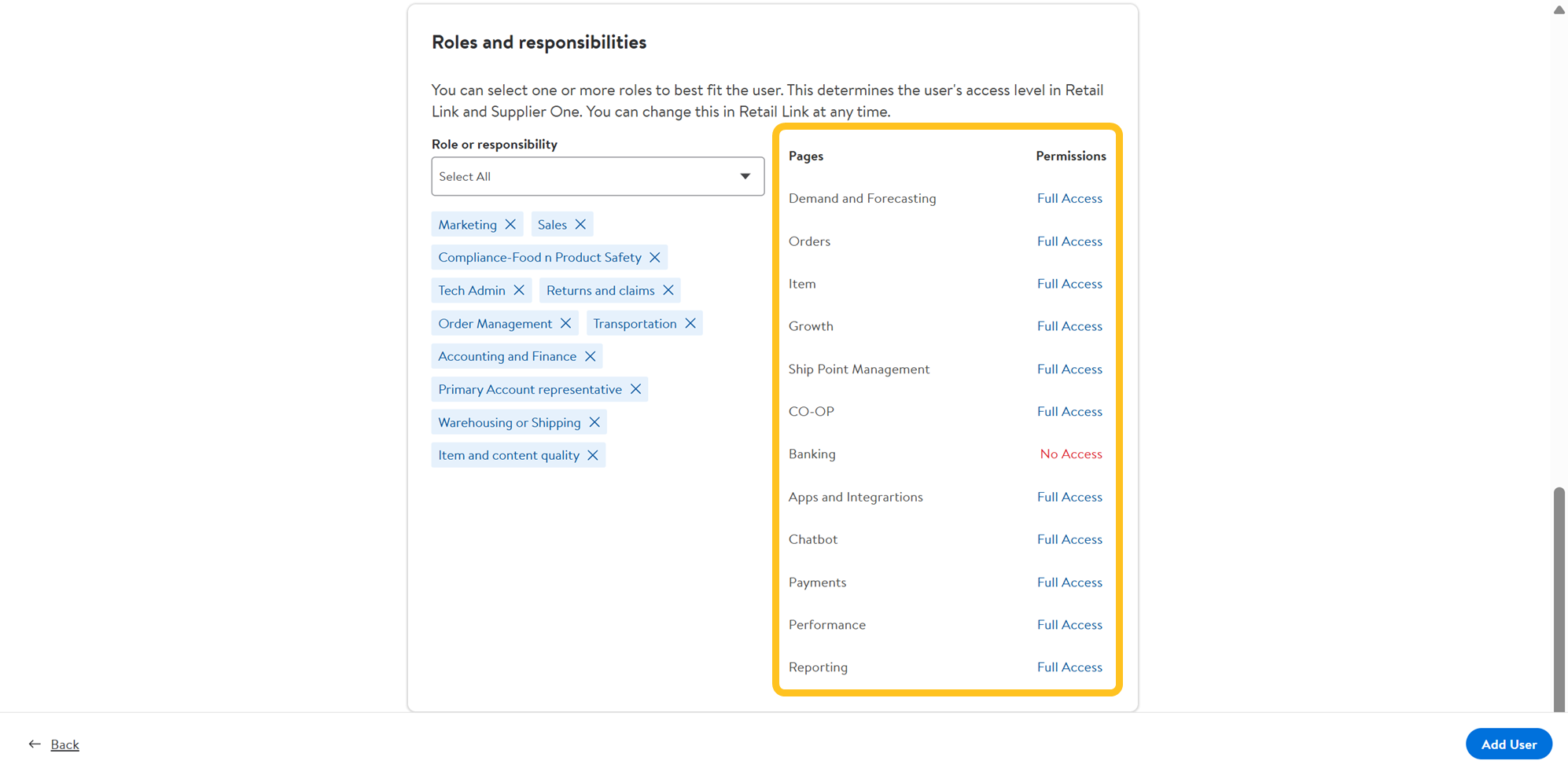Click the back arrow icon
The image size is (1568, 768).
coord(35,744)
